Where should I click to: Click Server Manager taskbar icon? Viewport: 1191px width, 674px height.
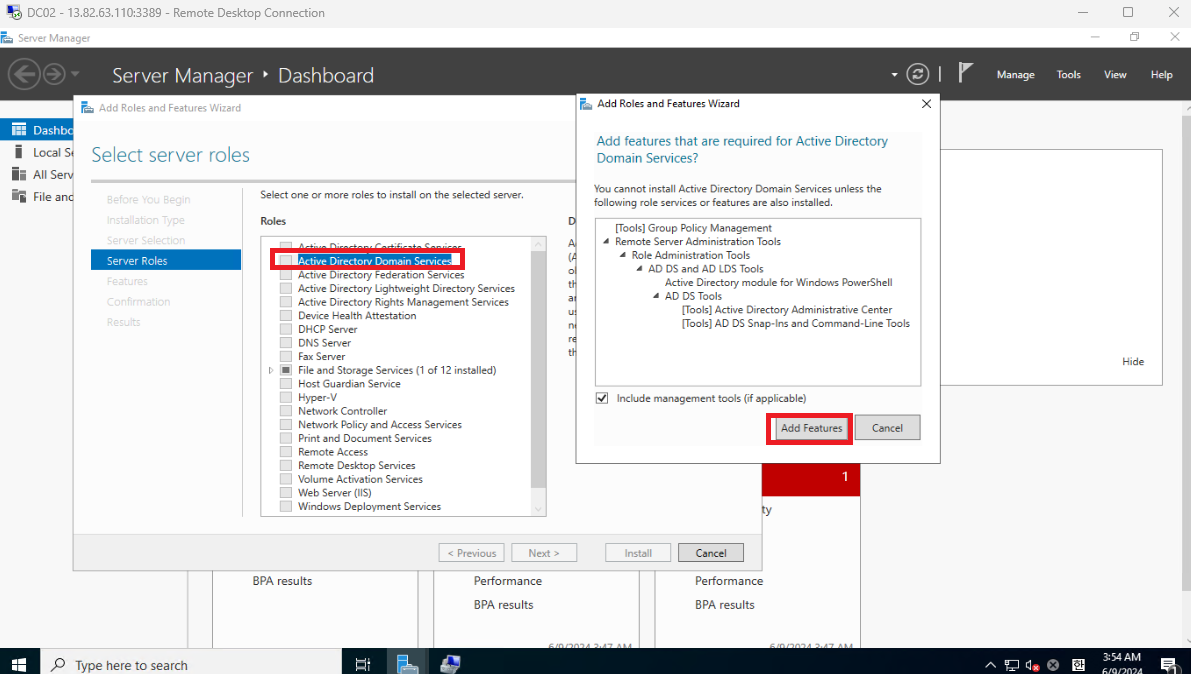pos(408,664)
